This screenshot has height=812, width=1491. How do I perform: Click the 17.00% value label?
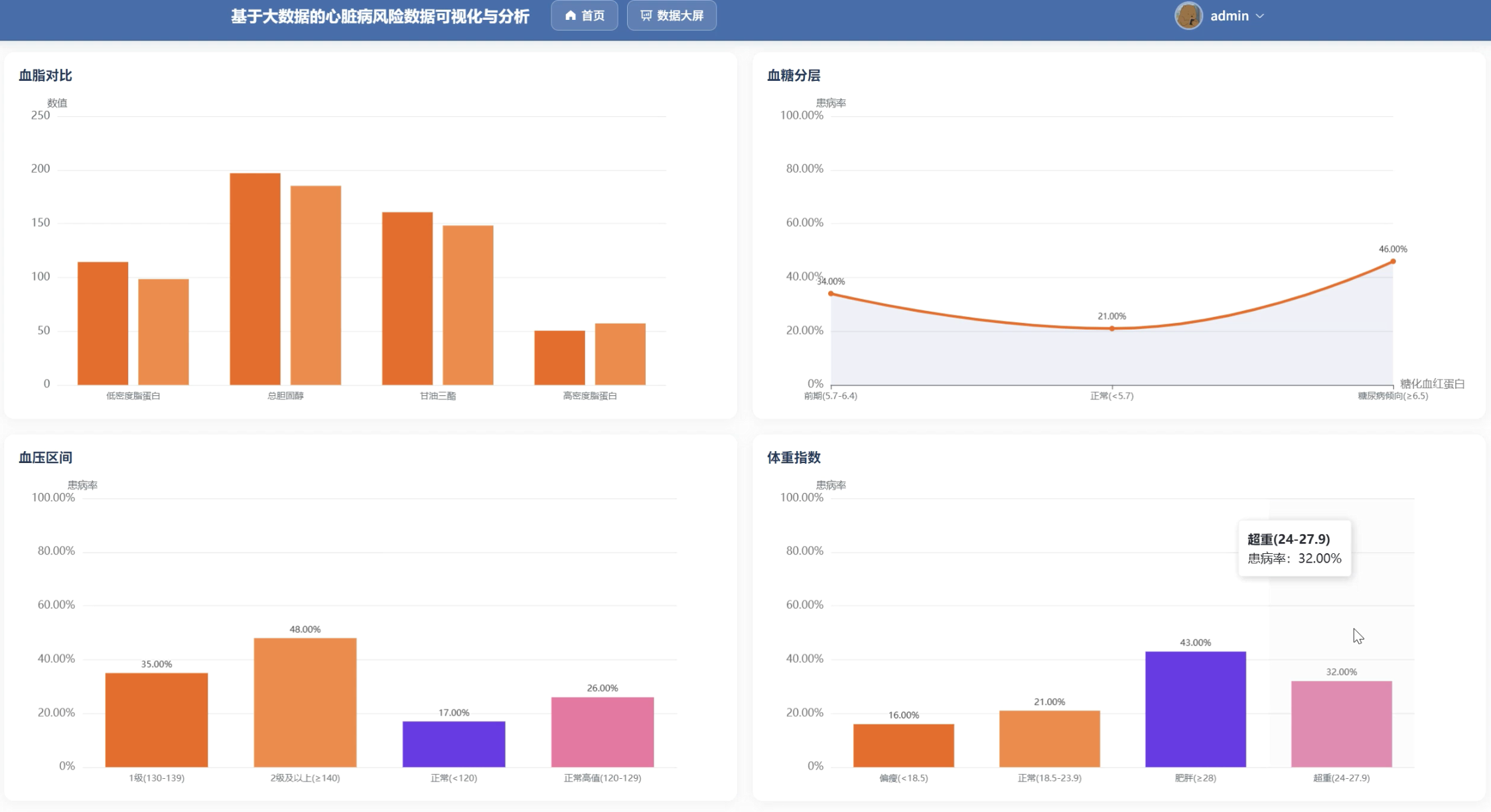(454, 712)
